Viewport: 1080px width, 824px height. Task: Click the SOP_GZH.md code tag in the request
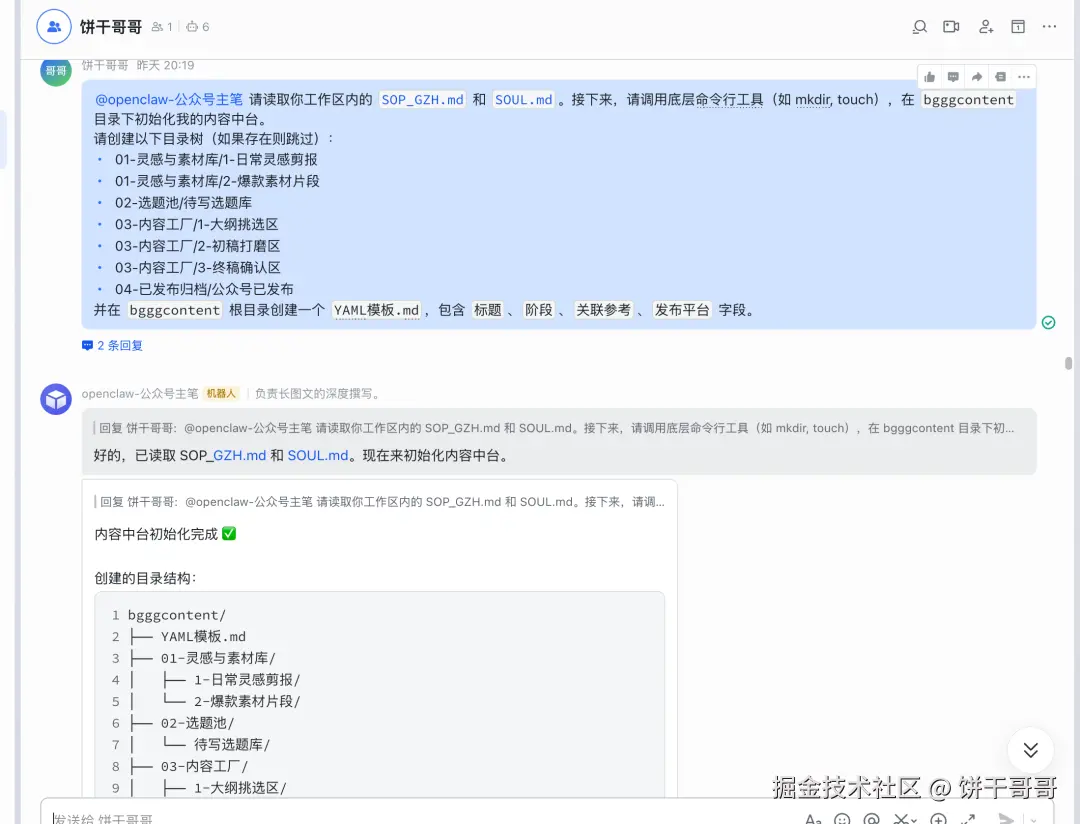pos(422,99)
